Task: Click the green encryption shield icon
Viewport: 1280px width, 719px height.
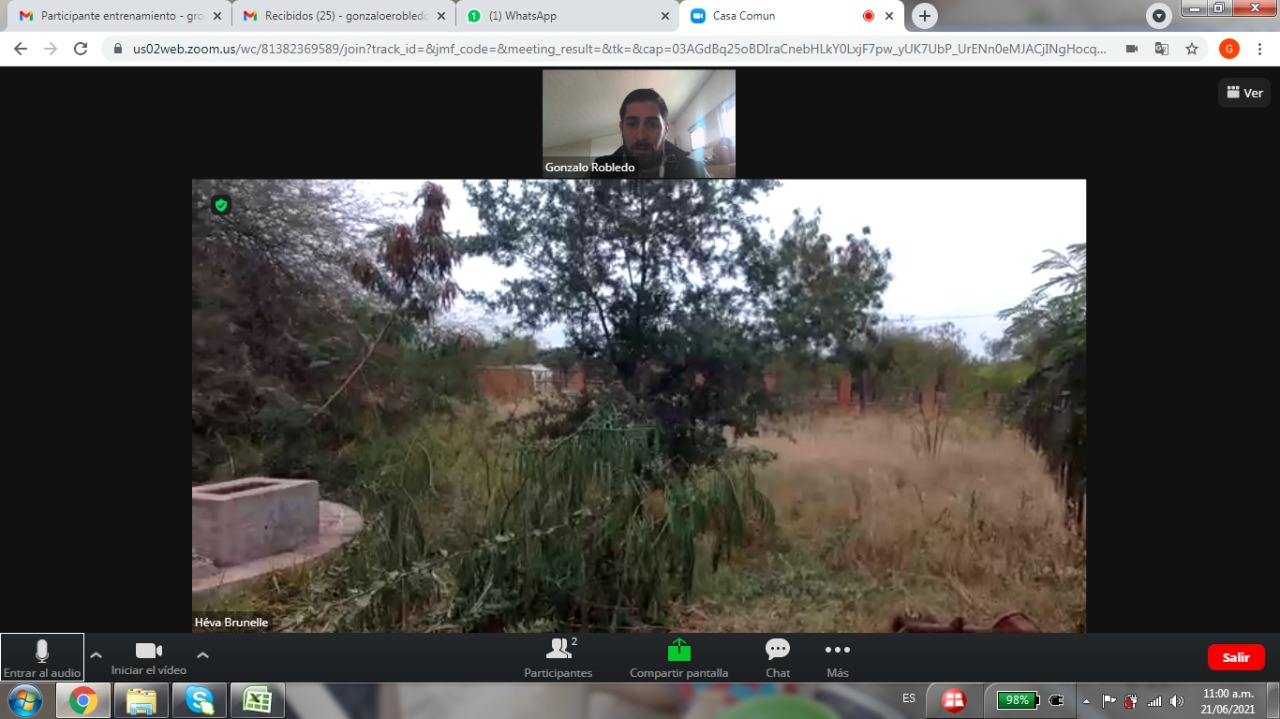Action: pos(221,205)
